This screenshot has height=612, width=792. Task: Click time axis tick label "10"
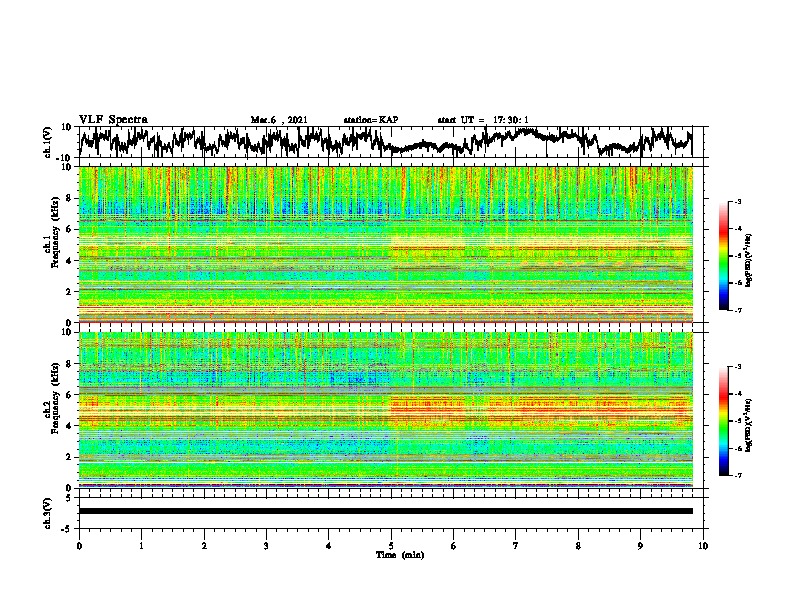tap(703, 546)
